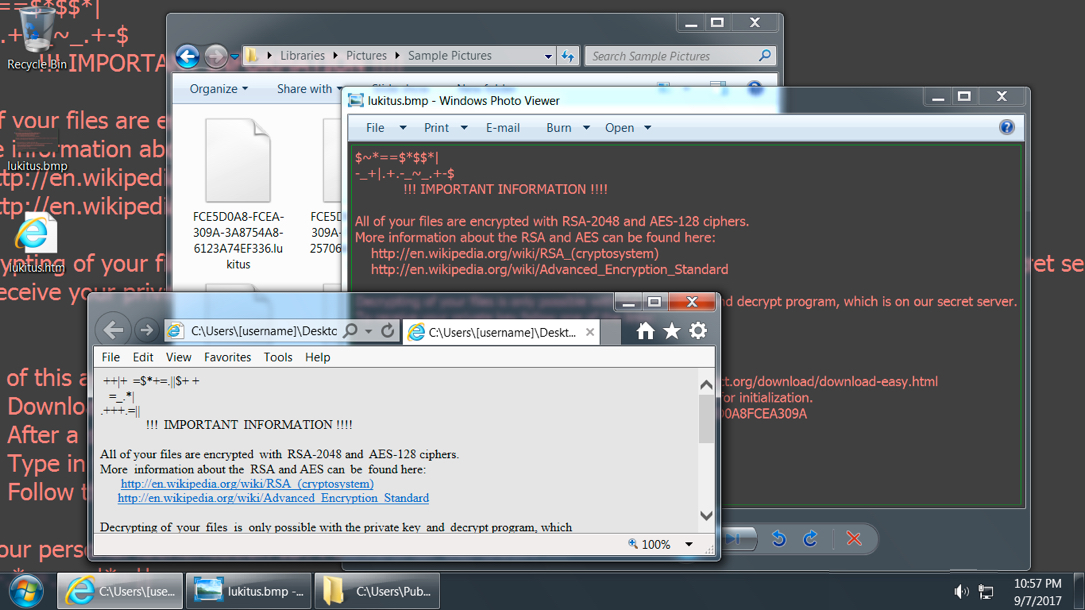Open the IE Favorites menu
This screenshot has width=1085, height=610.
coord(227,357)
